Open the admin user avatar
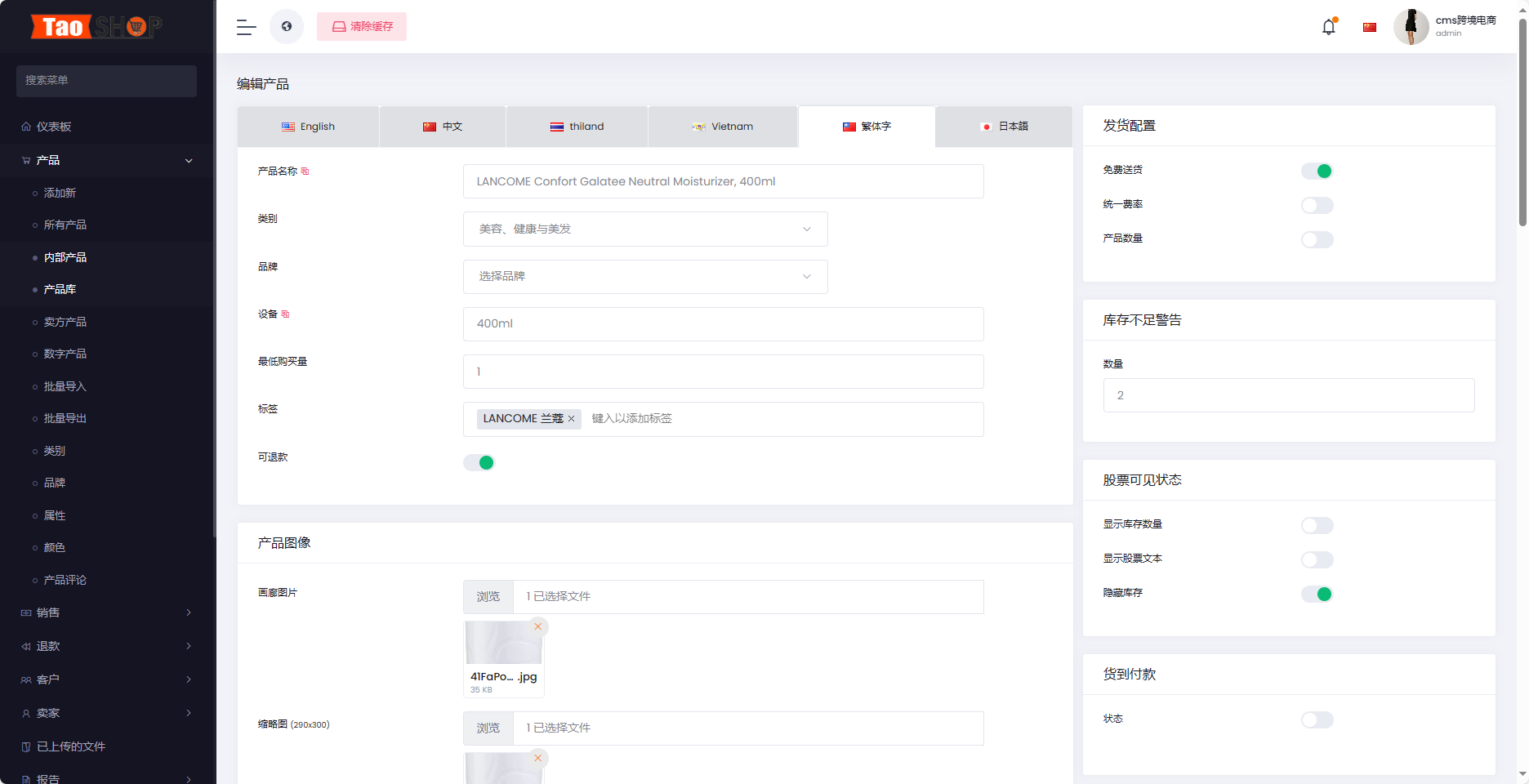 point(1411,27)
